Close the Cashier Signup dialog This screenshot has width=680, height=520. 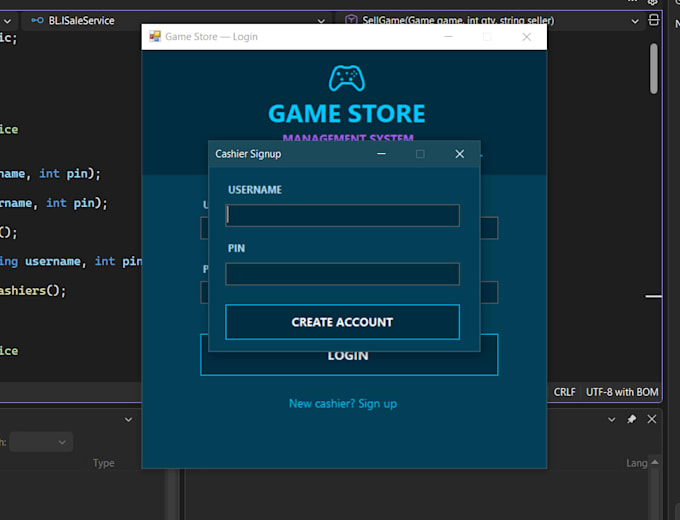[x=460, y=154]
